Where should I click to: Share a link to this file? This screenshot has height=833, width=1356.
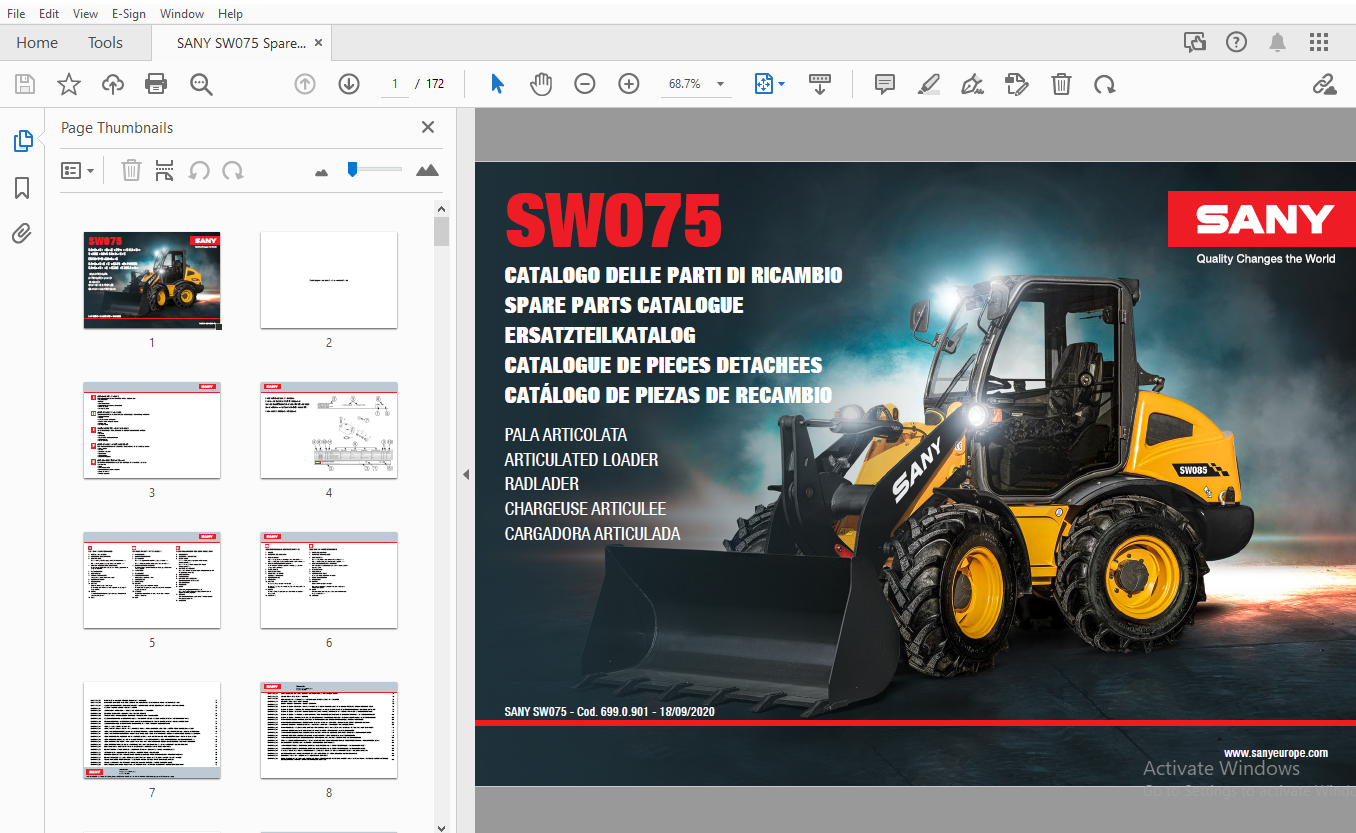1325,84
